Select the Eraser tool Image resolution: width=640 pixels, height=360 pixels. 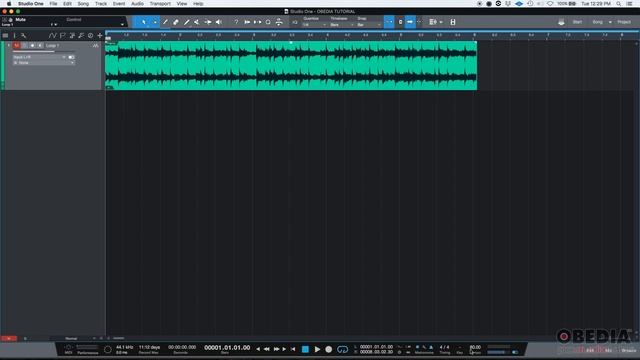pyautogui.click(x=176, y=22)
